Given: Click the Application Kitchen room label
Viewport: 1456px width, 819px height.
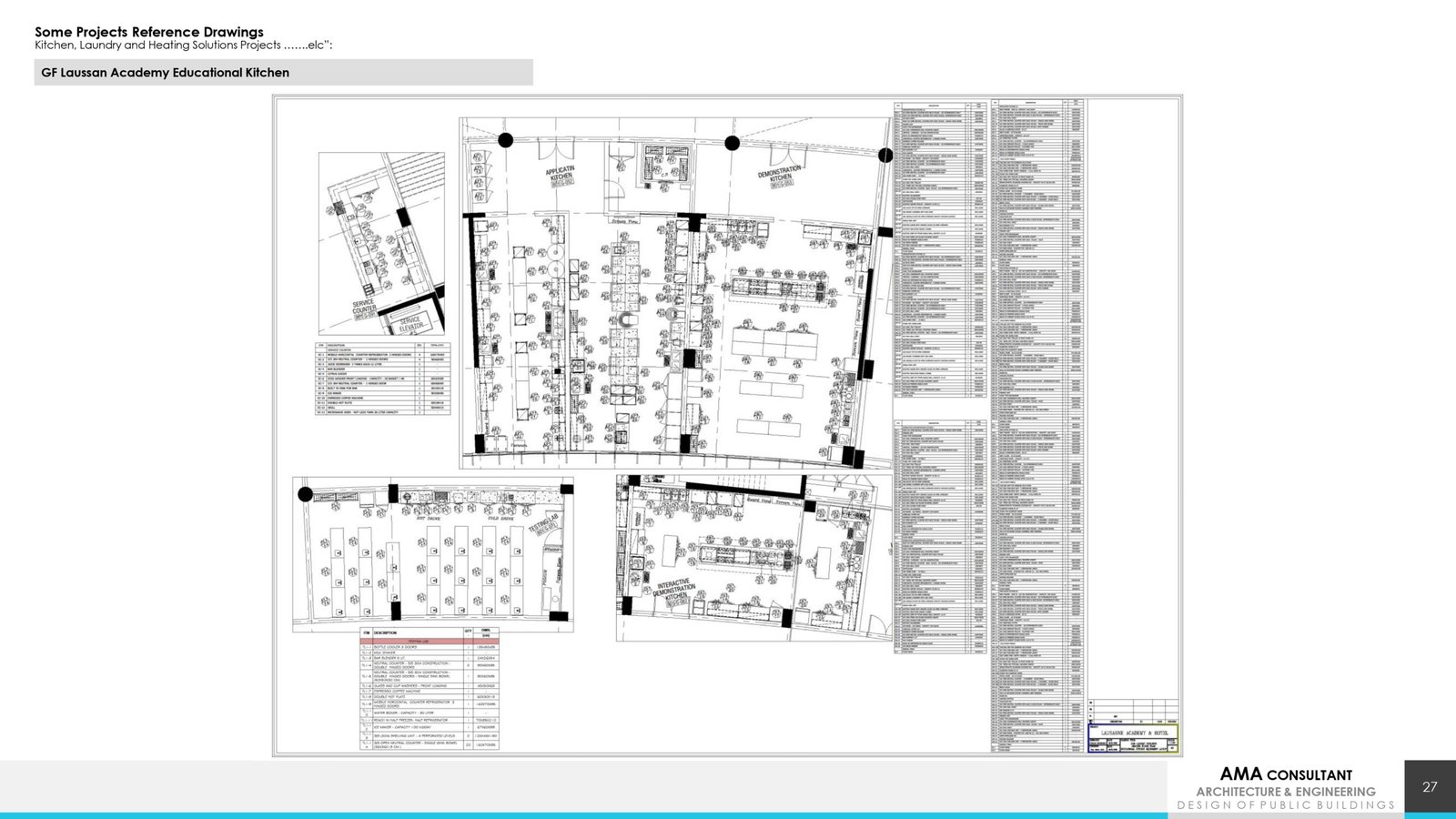Looking at the screenshot, I should click(x=561, y=176).
